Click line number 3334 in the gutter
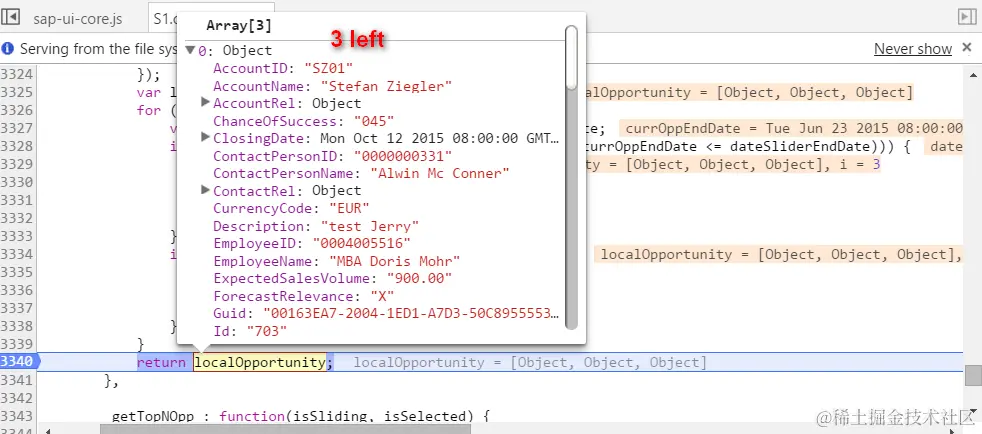982x434 pixels. (17, 254)
